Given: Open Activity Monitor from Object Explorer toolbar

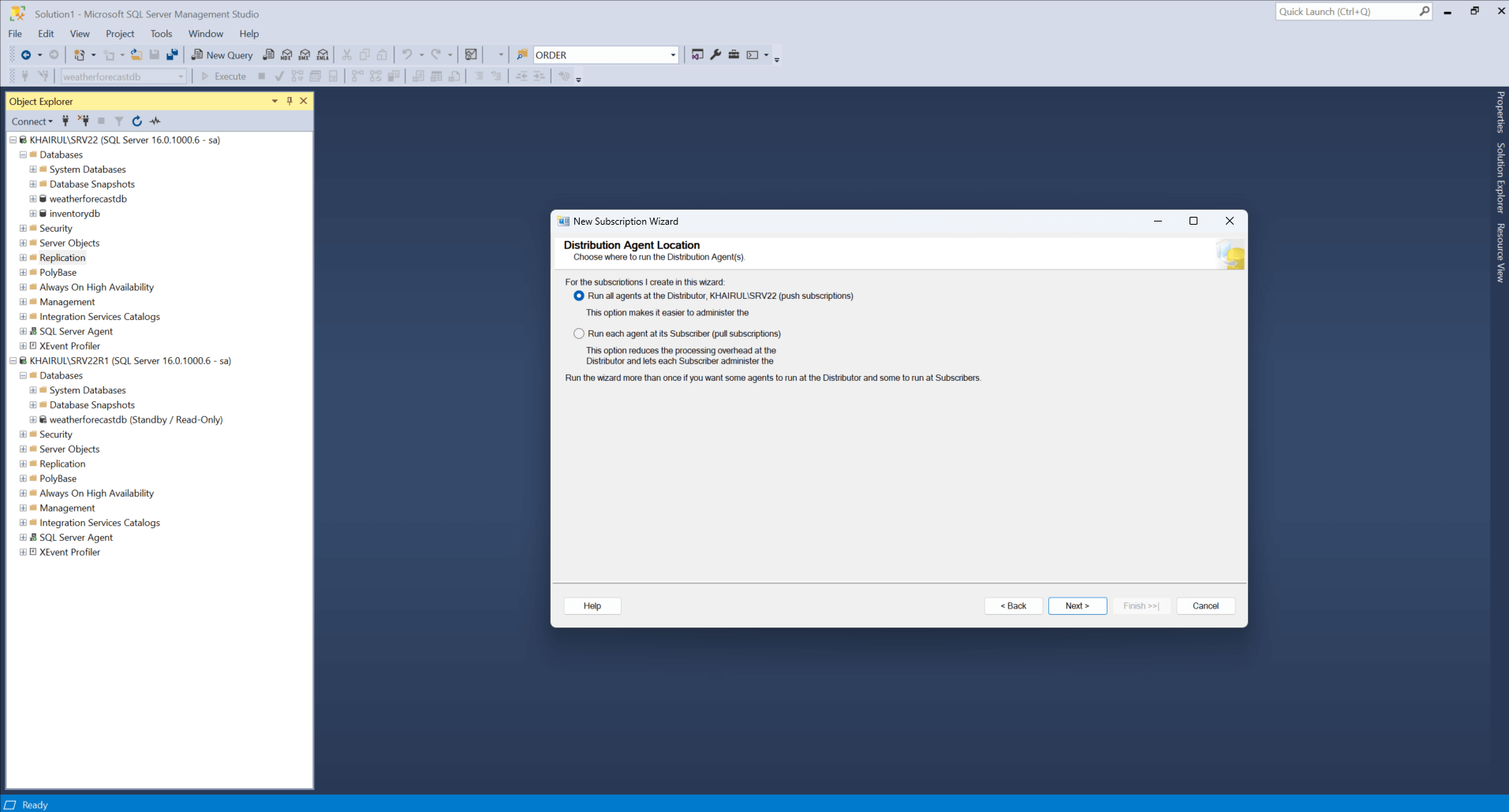Looking at the screenshot, I should 155,121.
